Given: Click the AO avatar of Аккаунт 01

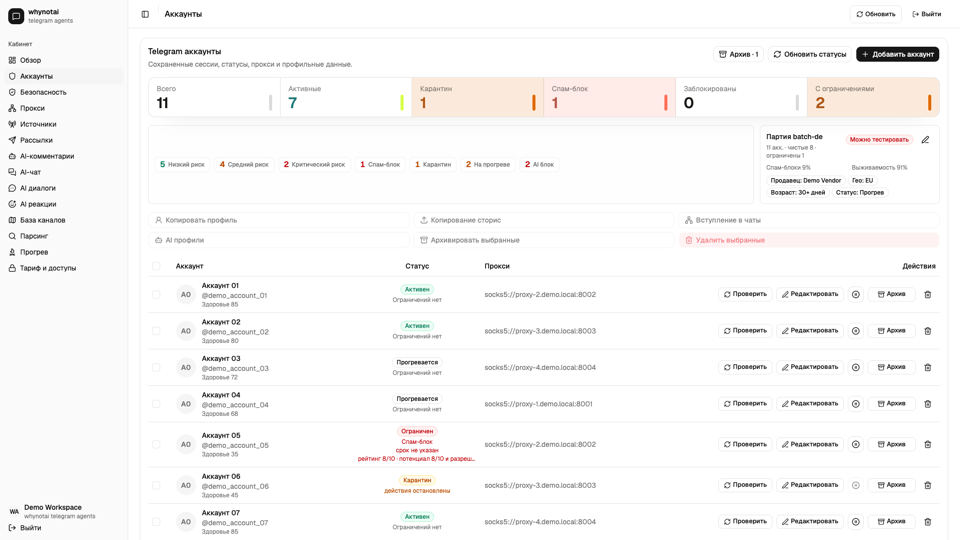Looking at the screenshot, I should (x=186, y=294).
